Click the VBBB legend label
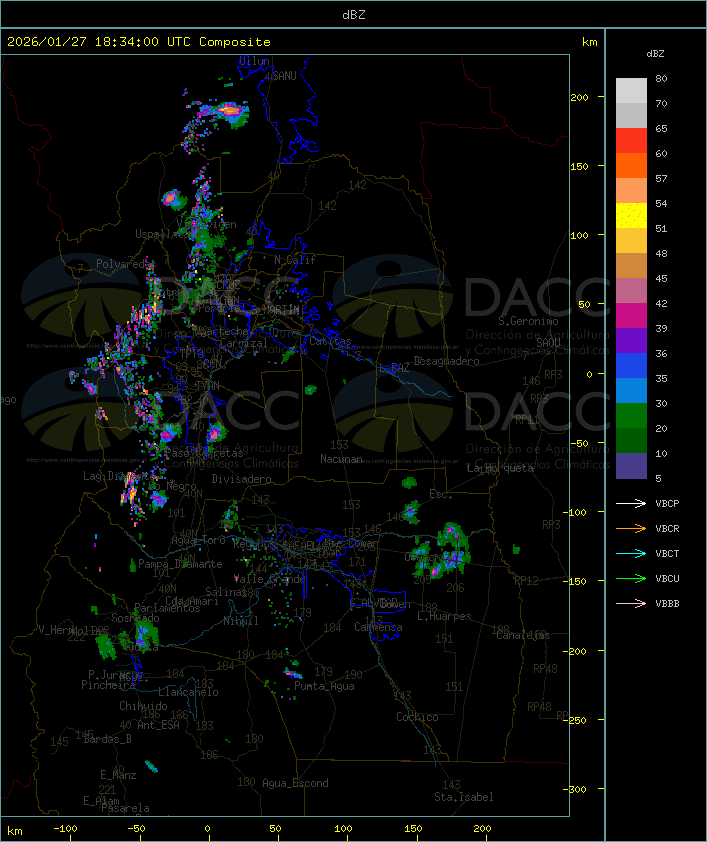This screenshot has width=707, height=842. [667, 604]
